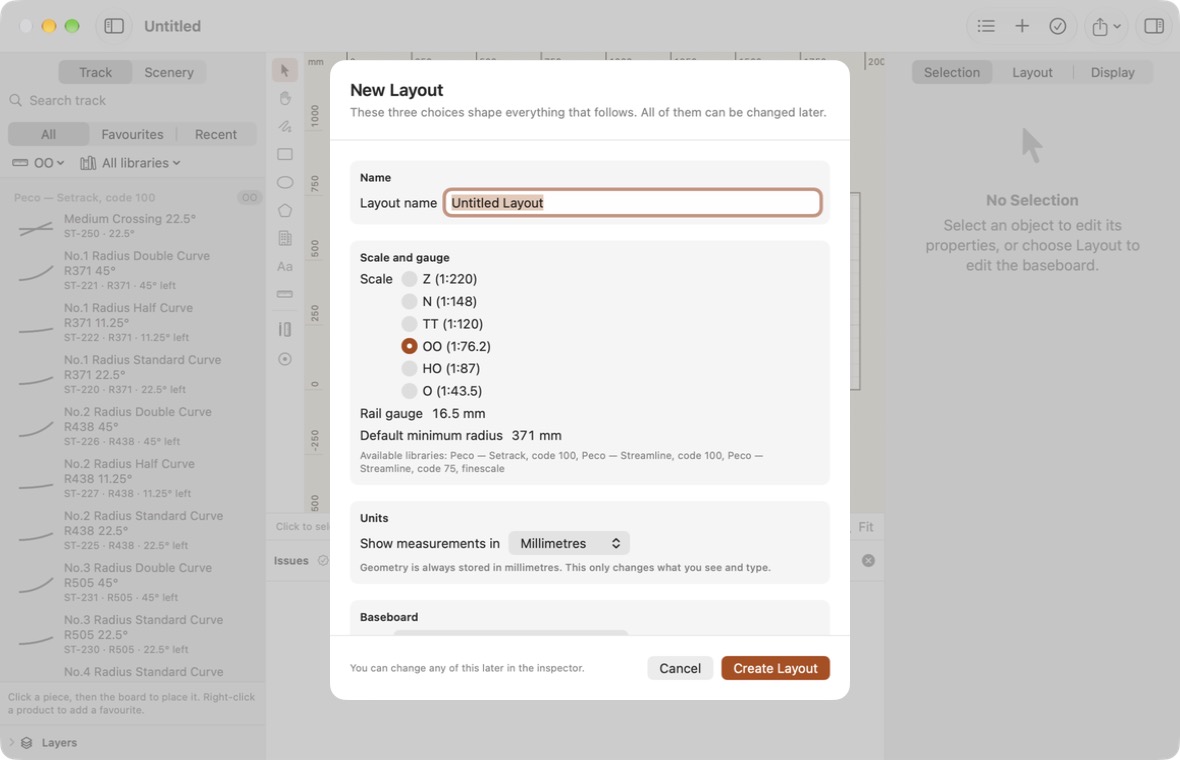
Task: Select the Aa text tool
Action: [x=284, y=266]
